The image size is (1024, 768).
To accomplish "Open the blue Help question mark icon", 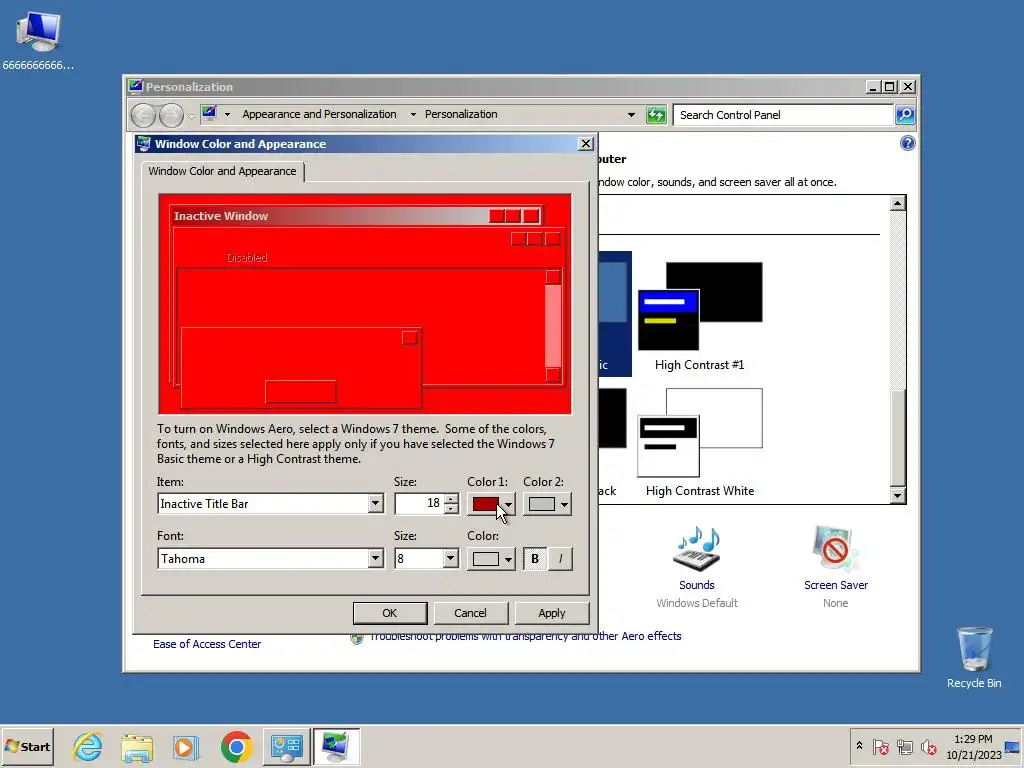I will 907,143.
